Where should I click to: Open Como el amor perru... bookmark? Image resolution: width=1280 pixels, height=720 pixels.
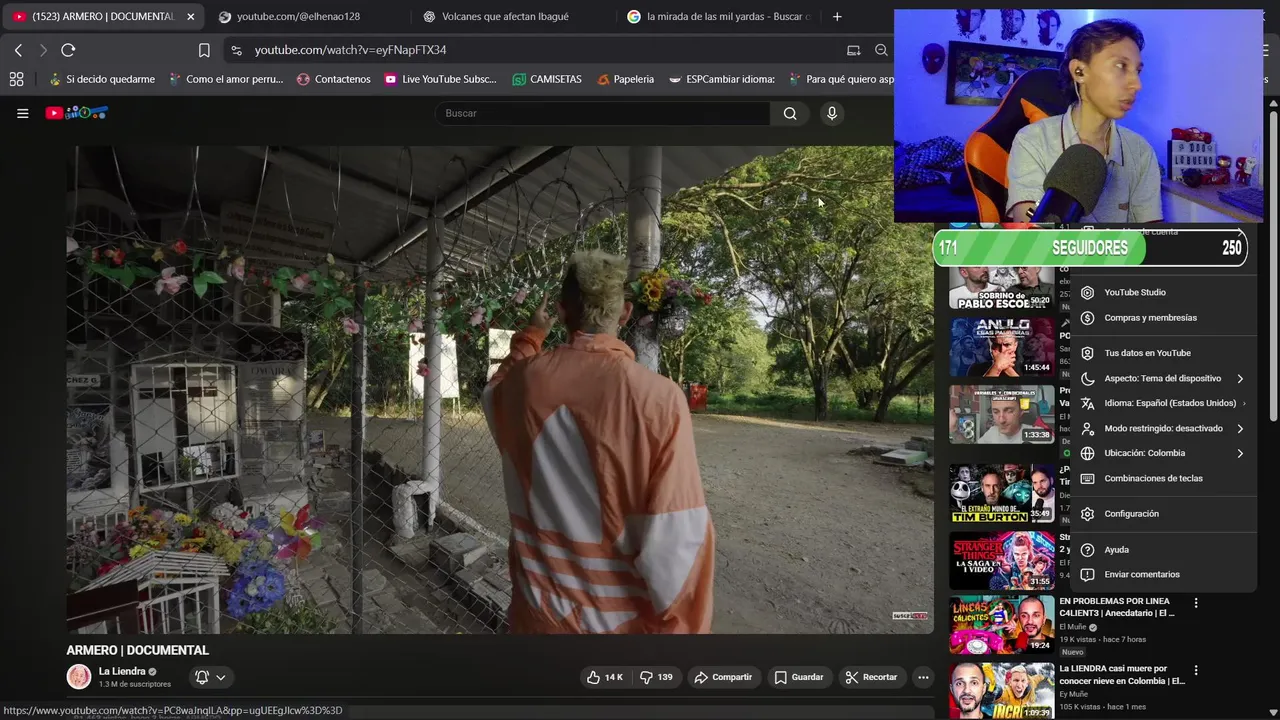pyautogui.click(x=226, y=79)
